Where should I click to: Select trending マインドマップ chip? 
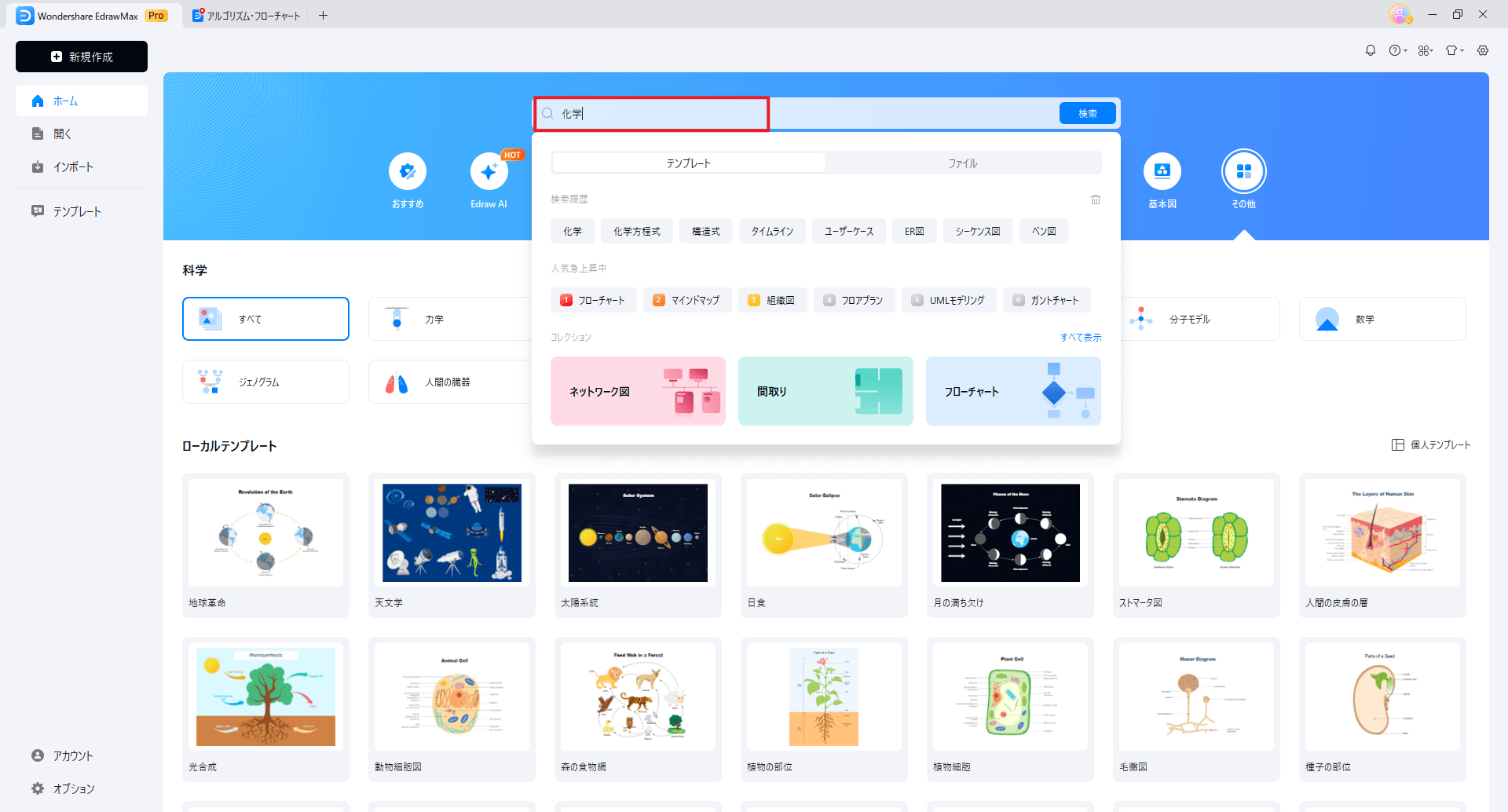tap(687, 300)
